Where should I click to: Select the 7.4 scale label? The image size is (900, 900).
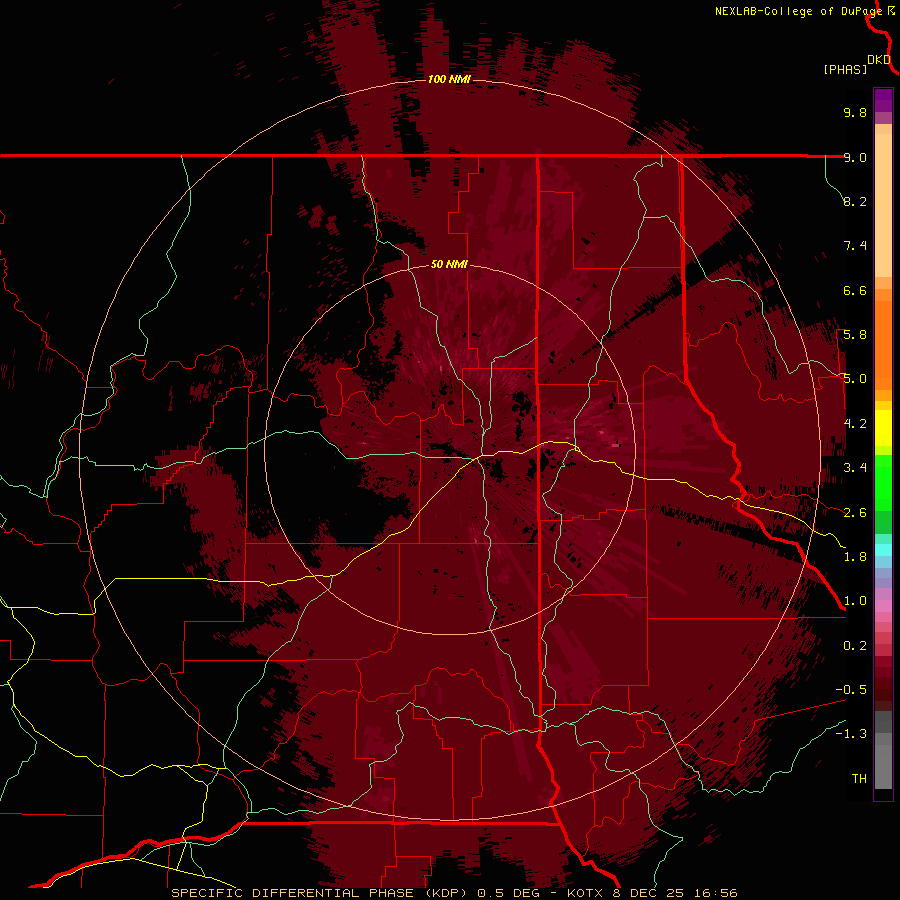point(855,246)
